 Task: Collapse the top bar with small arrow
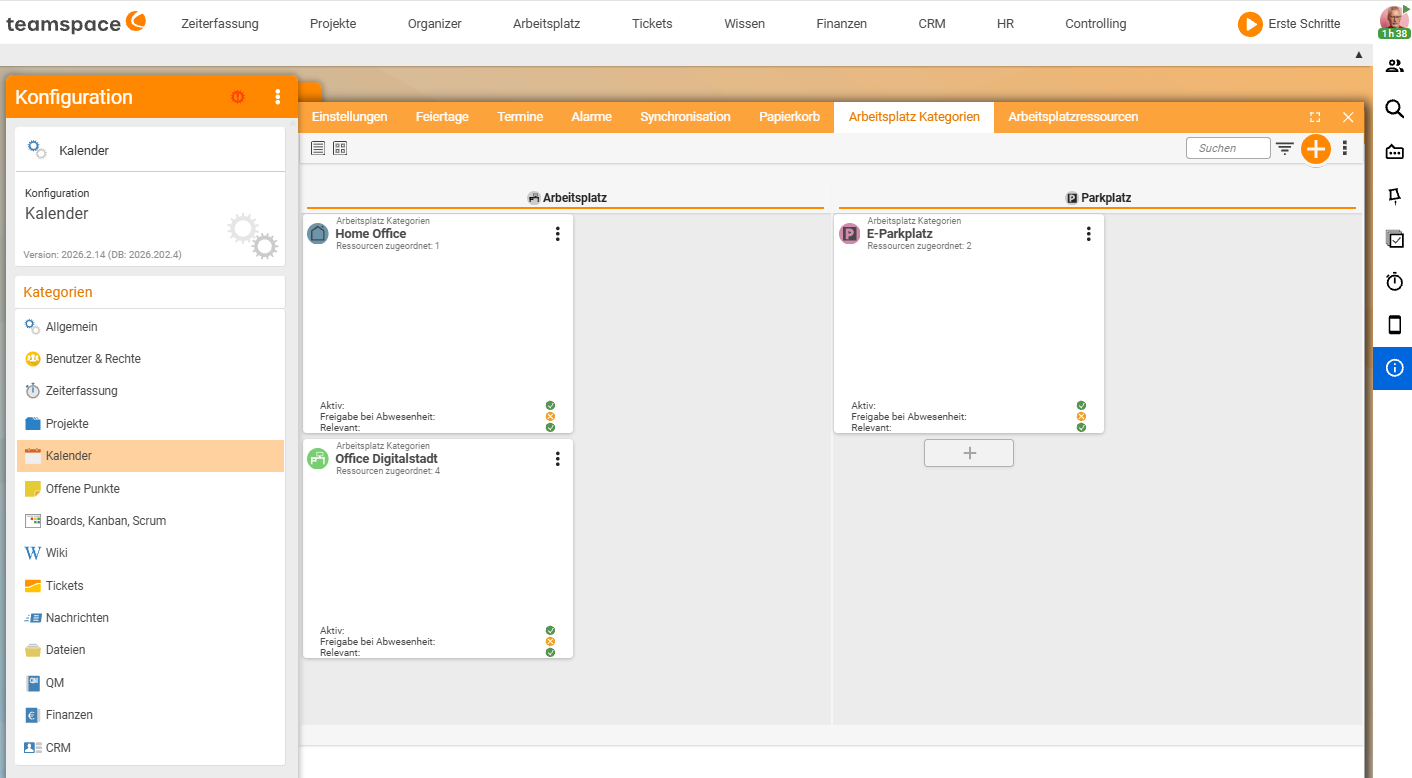pos(1358,55)
